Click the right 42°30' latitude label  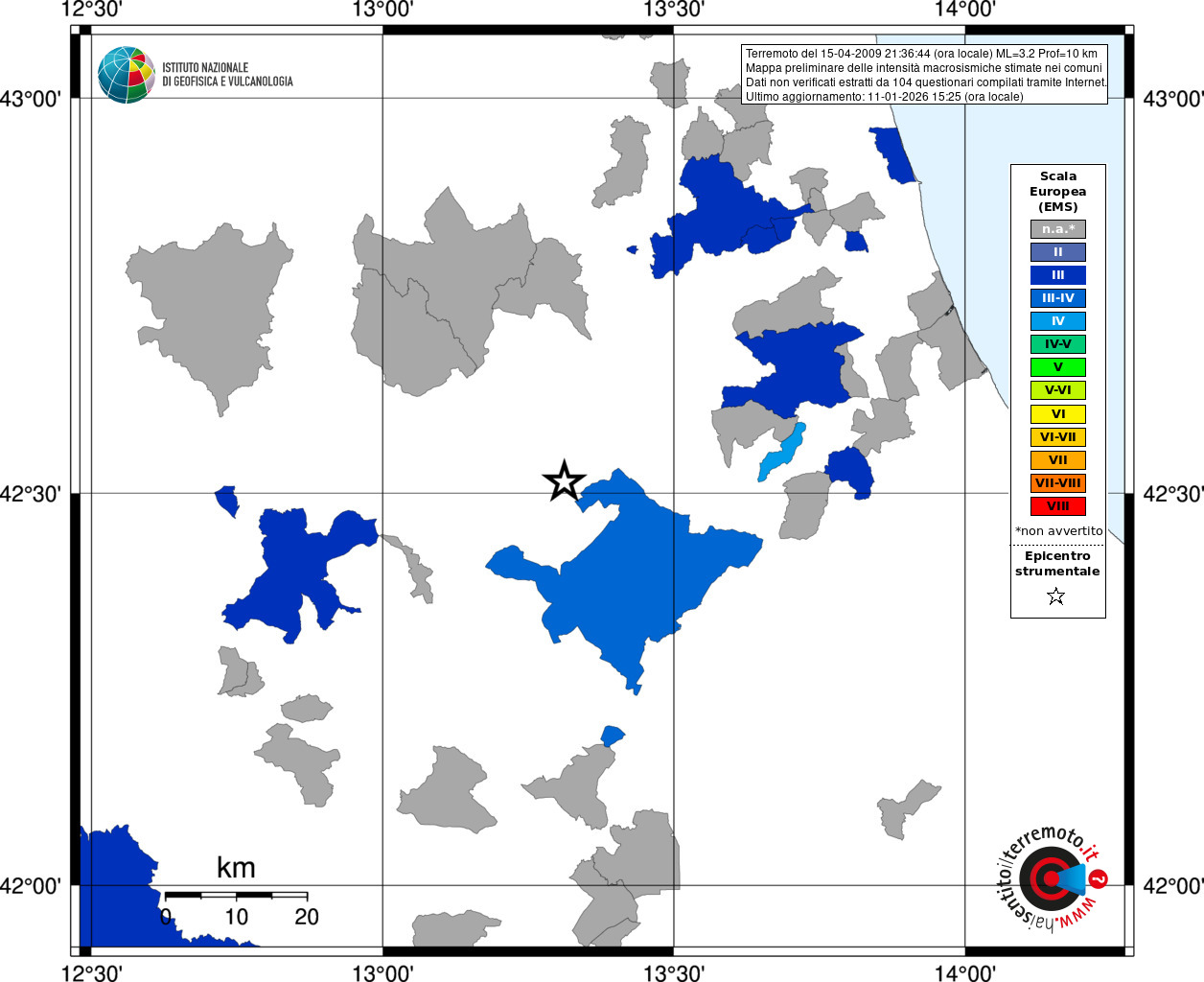(1173, 494)
